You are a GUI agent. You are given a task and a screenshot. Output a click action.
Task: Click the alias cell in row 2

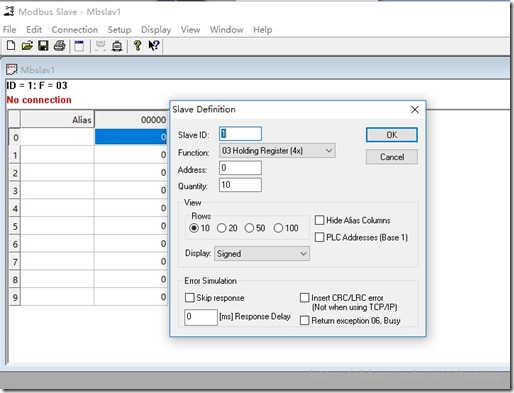[57, 173]
